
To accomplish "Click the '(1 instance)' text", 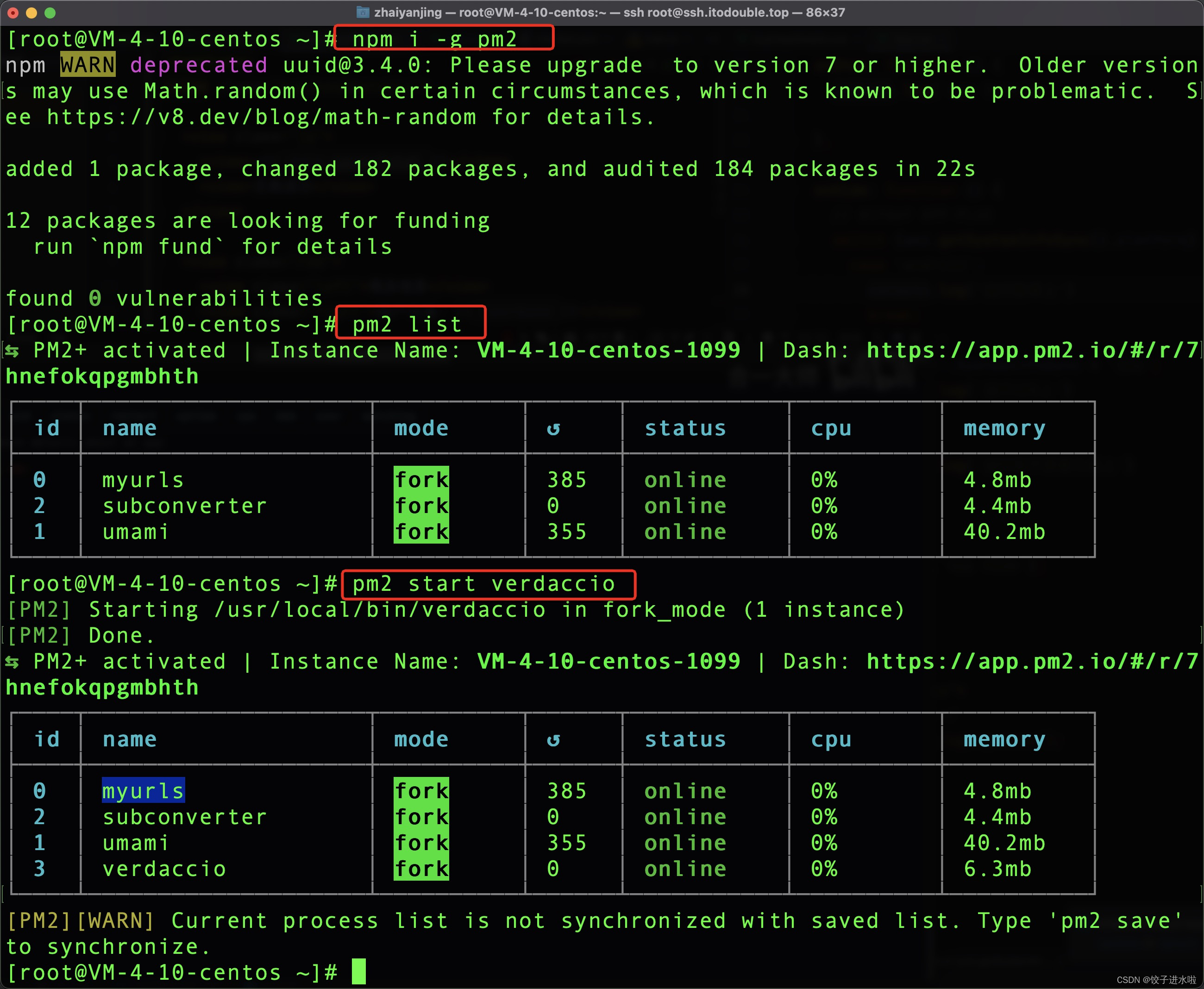I will (824, 610).
